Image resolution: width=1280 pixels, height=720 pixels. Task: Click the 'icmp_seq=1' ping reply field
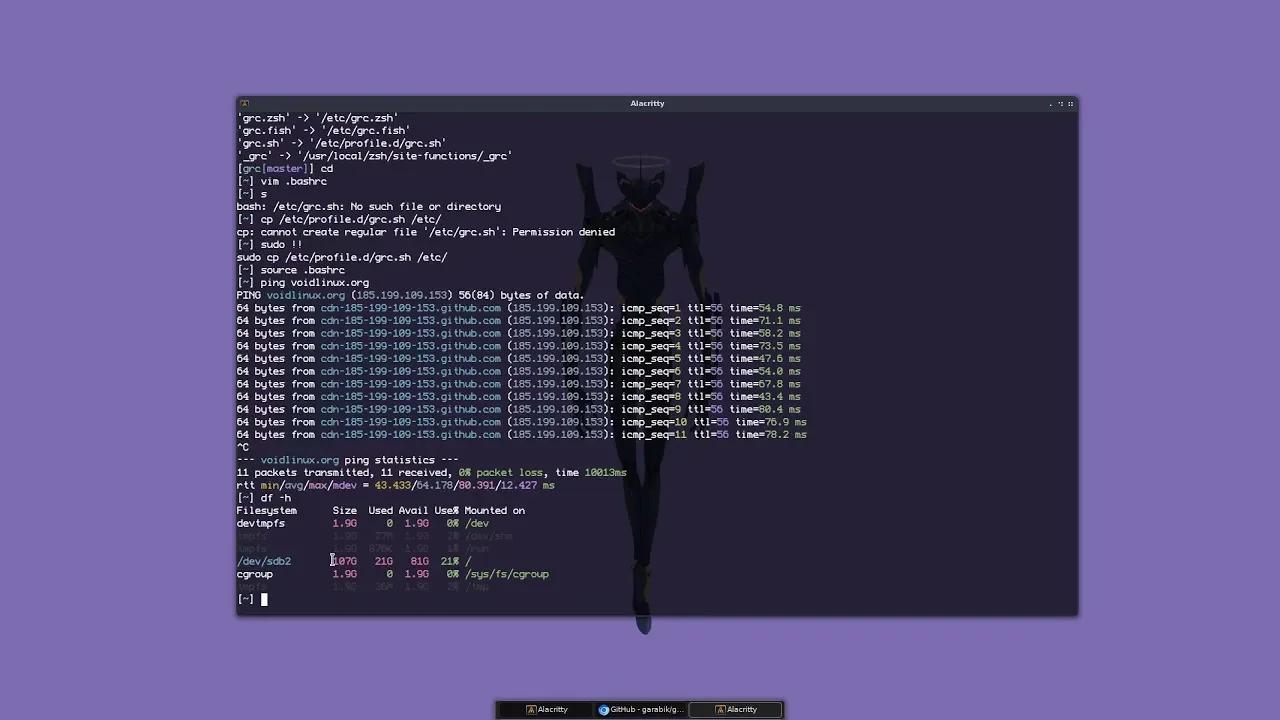[x=651, y=308]
